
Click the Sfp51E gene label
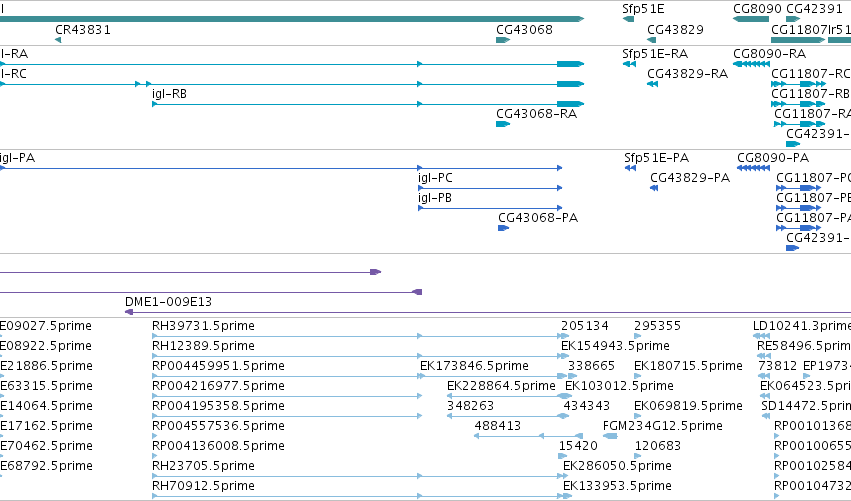pos(643,9)
